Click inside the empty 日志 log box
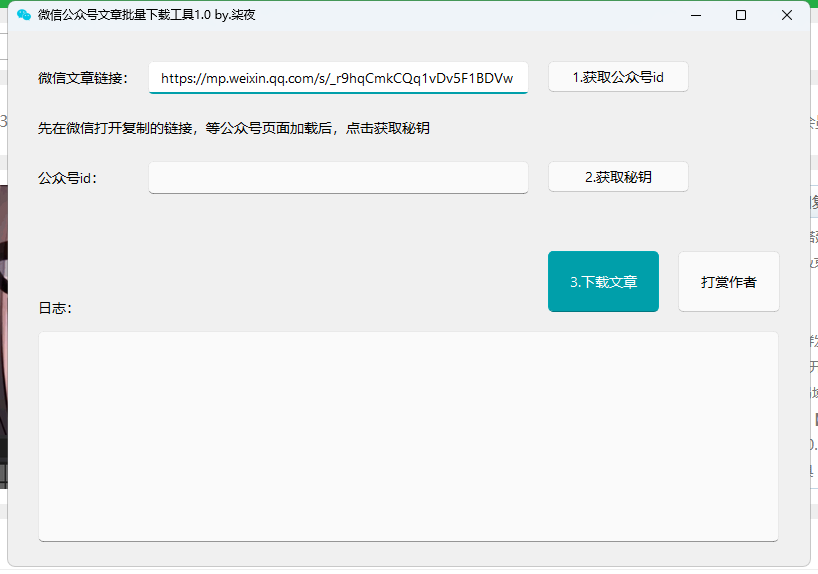Image resolution: width=818 pixels, height=574 pixels. (408, 436)
